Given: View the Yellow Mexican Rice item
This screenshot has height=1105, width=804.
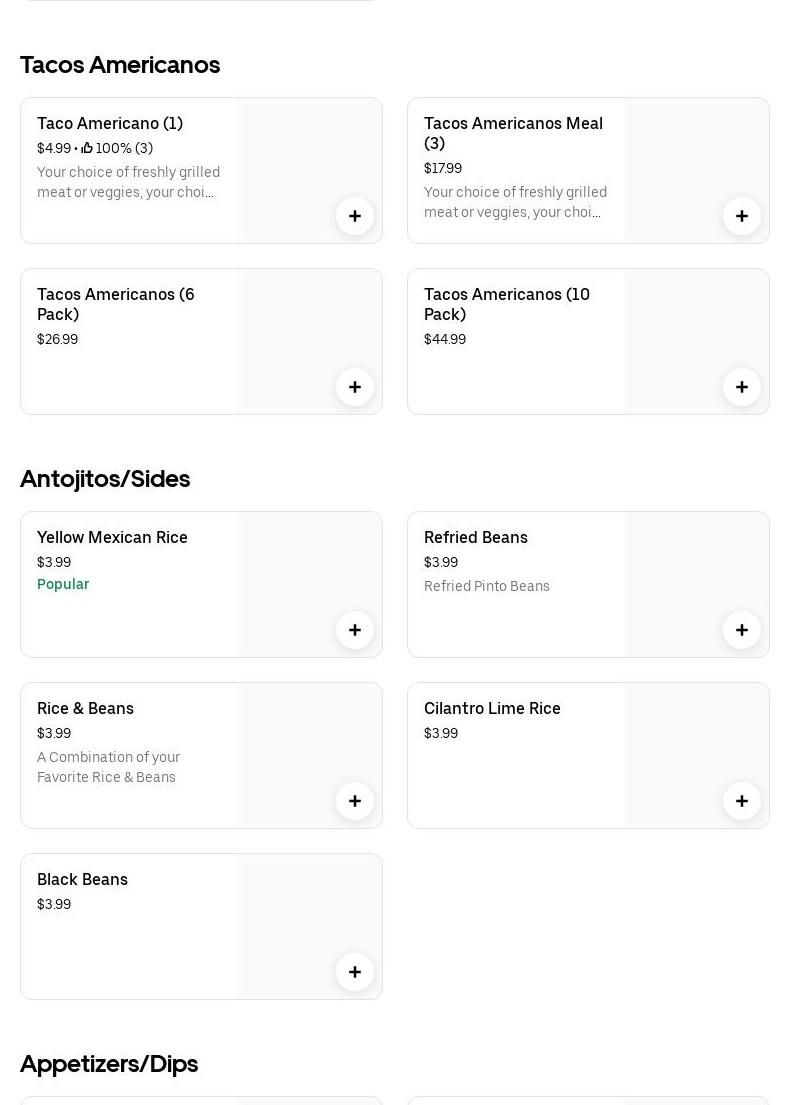Looking at the screenshot, I should [x=112, y=537].
